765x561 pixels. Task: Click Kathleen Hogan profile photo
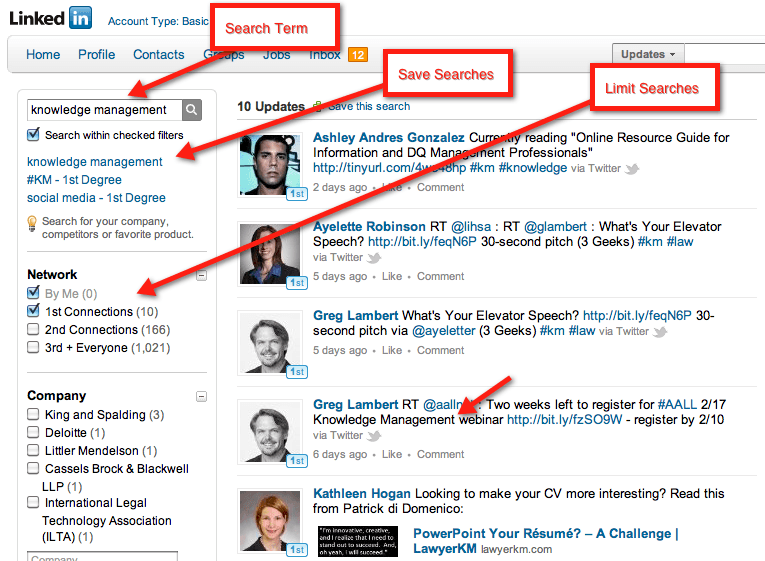click(x=270, y=521)
